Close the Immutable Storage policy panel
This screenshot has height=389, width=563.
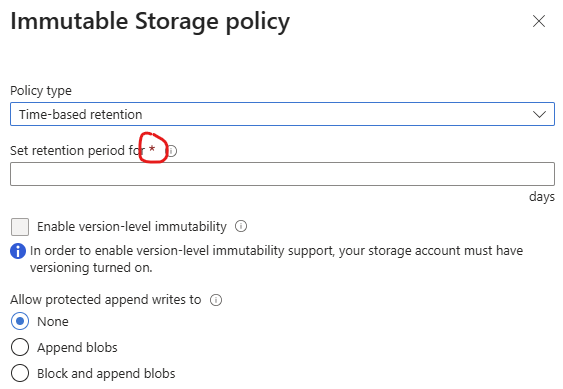point(539,21)
